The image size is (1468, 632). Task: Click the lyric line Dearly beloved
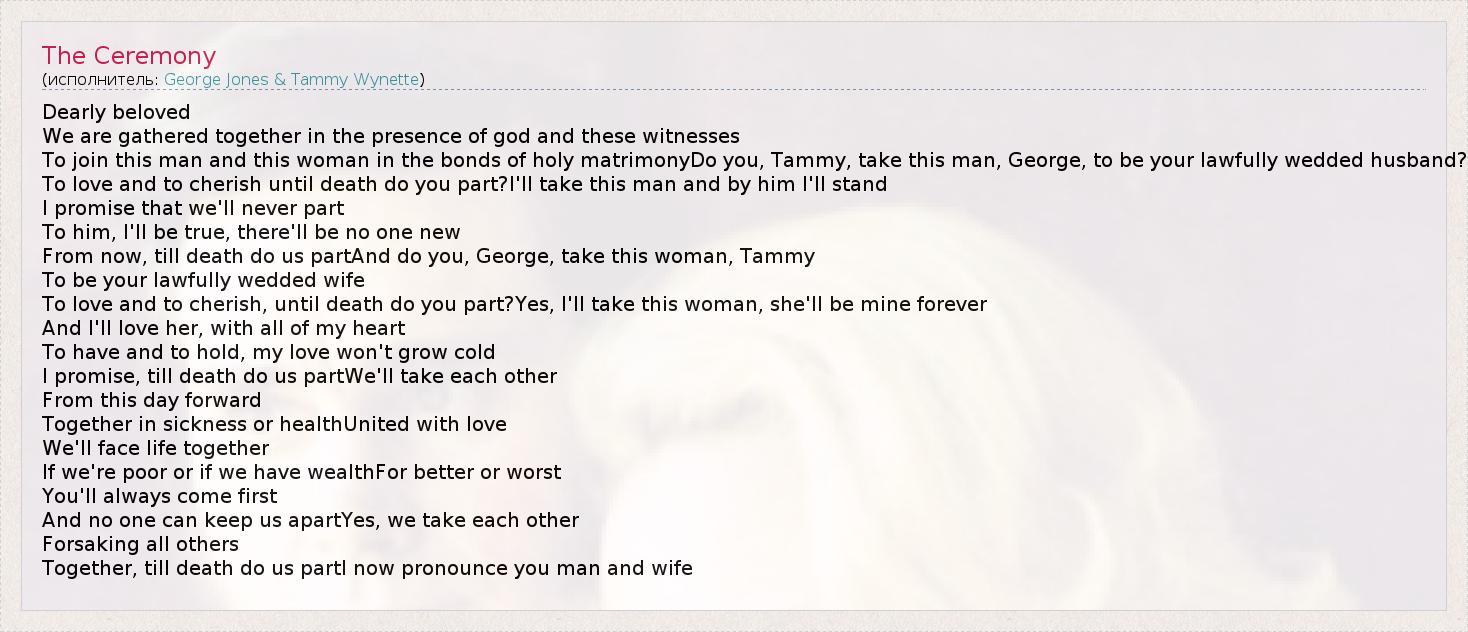(x=116, y=112)
